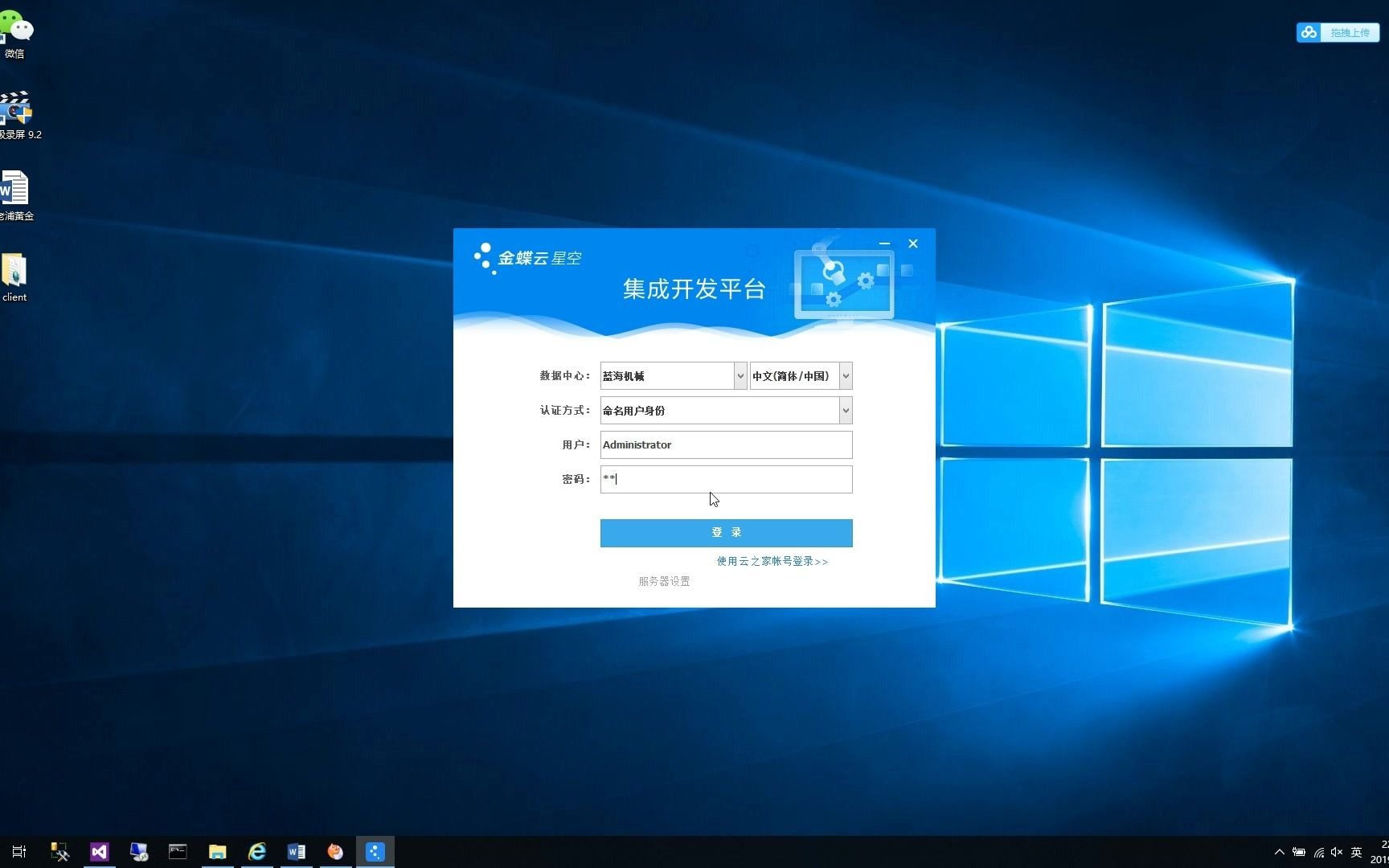Expand the data center (数据中心) dropdown
The image size is (1389, 868).
740,376
